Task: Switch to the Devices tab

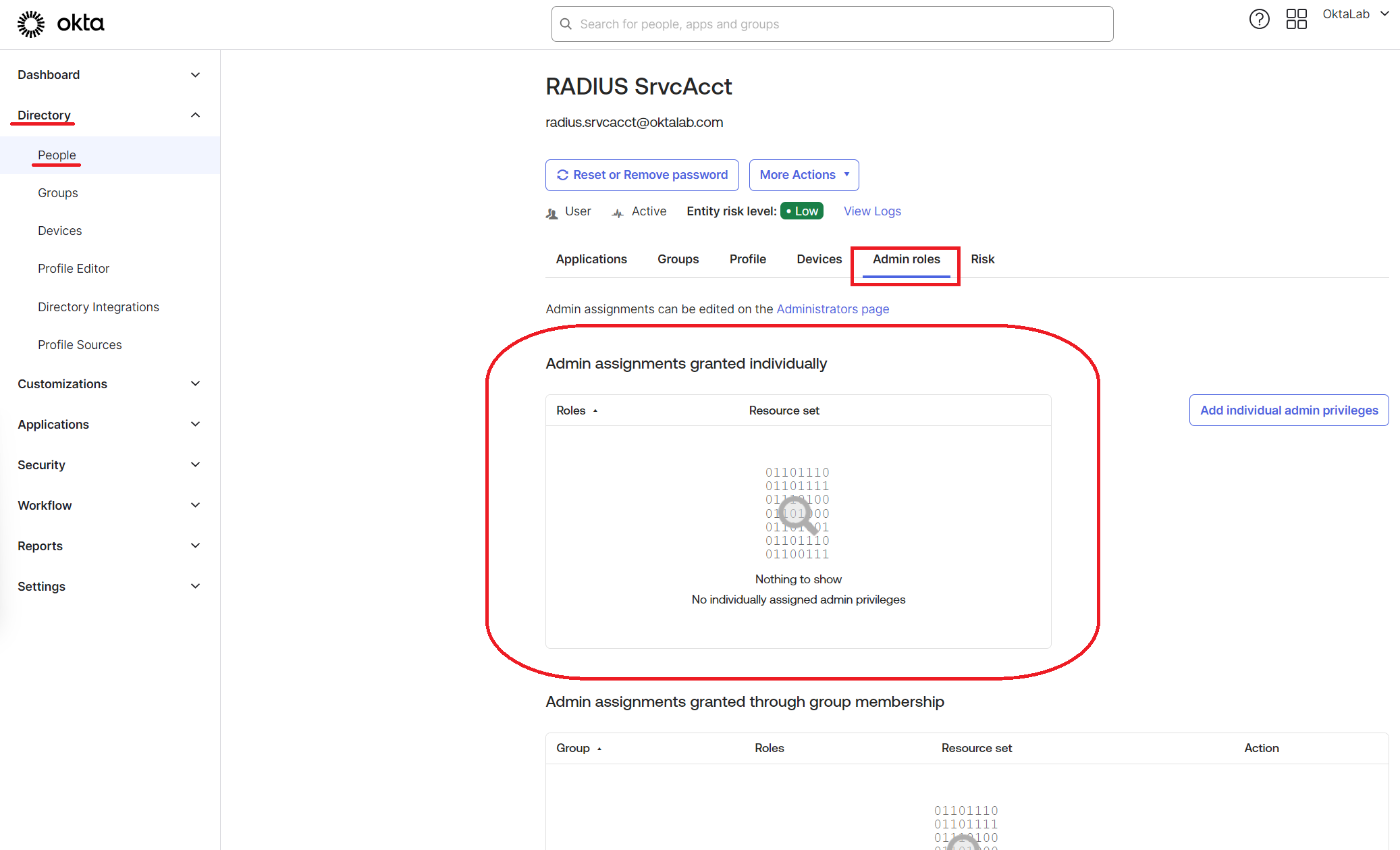Action: 819,259
